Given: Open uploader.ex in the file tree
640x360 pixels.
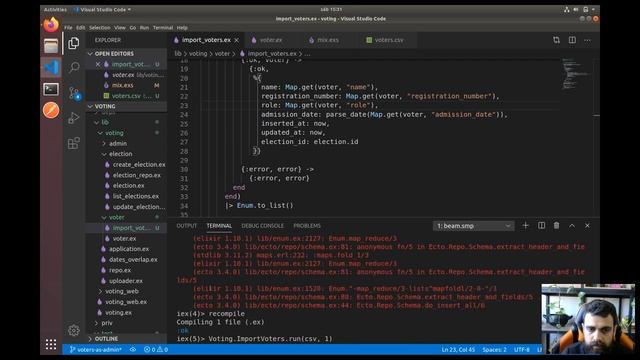Looking at the screenshot, I should pyautogui.click(x=126, y=280).
